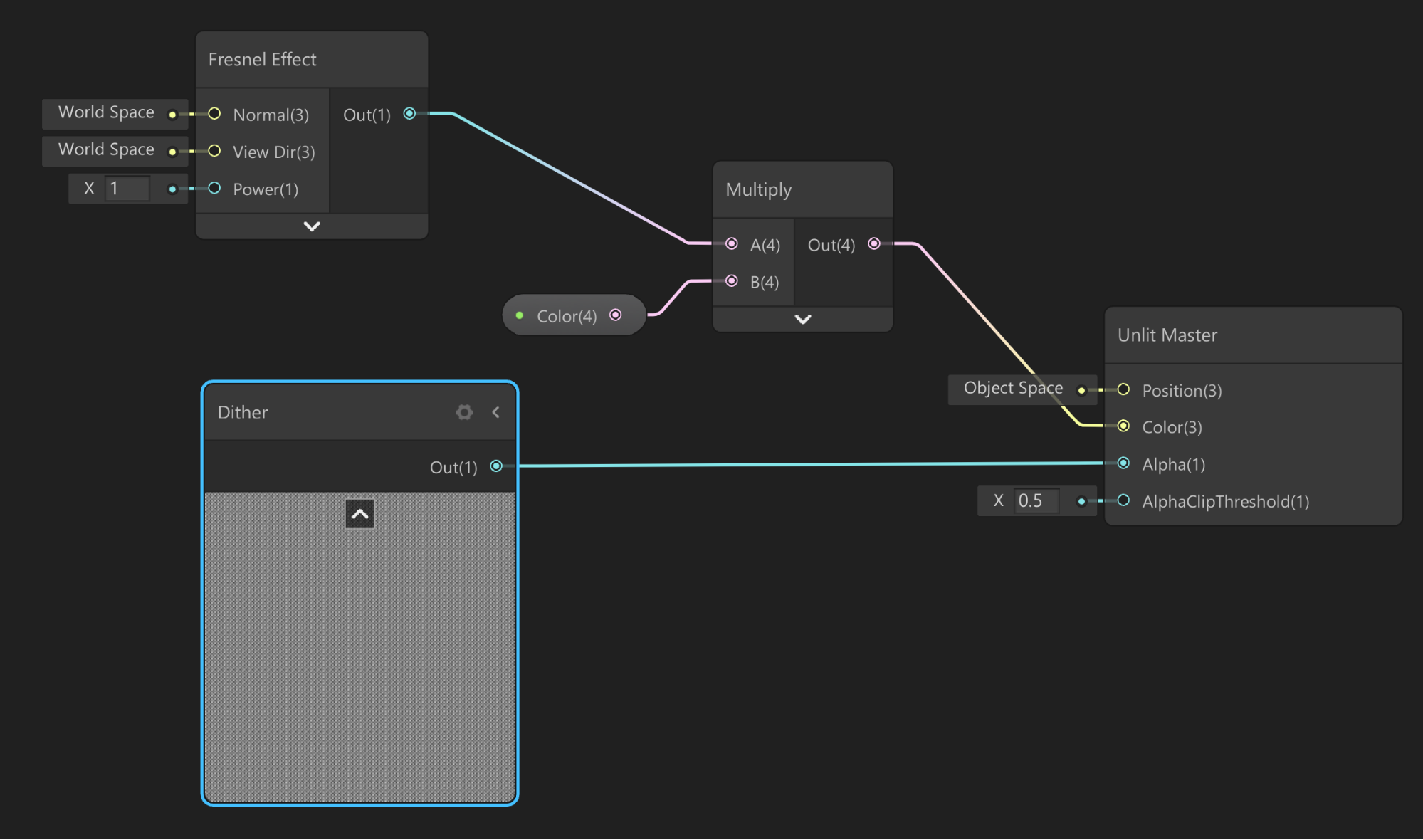Click the AlphaClipThreshold 0.5 value field
Image resolution: width=1423 pixels, height=840 pixels.
[1036, 501]
